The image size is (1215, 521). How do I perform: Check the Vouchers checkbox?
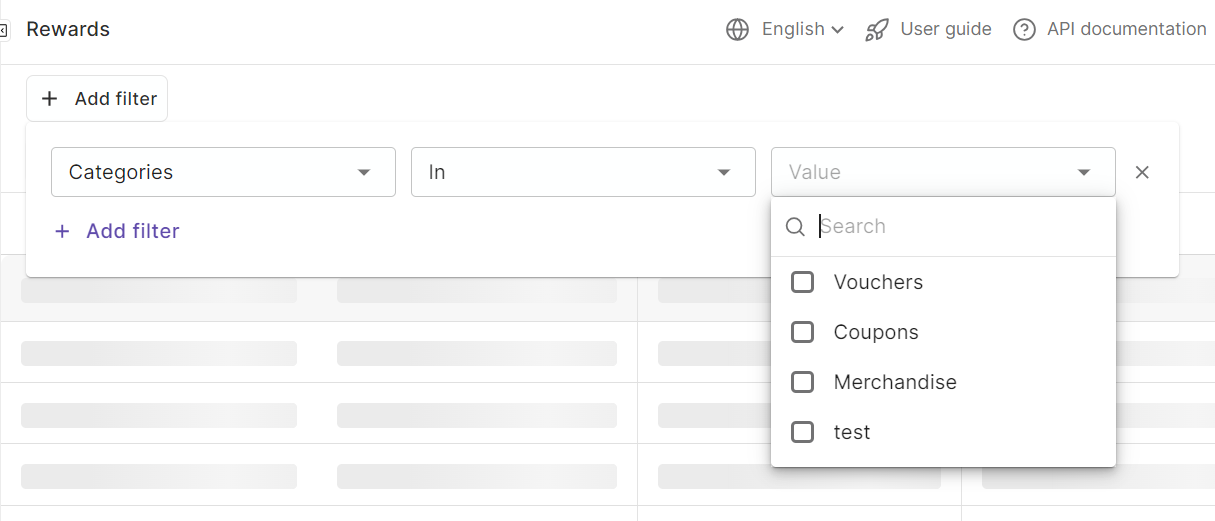(x=802, y=282)
